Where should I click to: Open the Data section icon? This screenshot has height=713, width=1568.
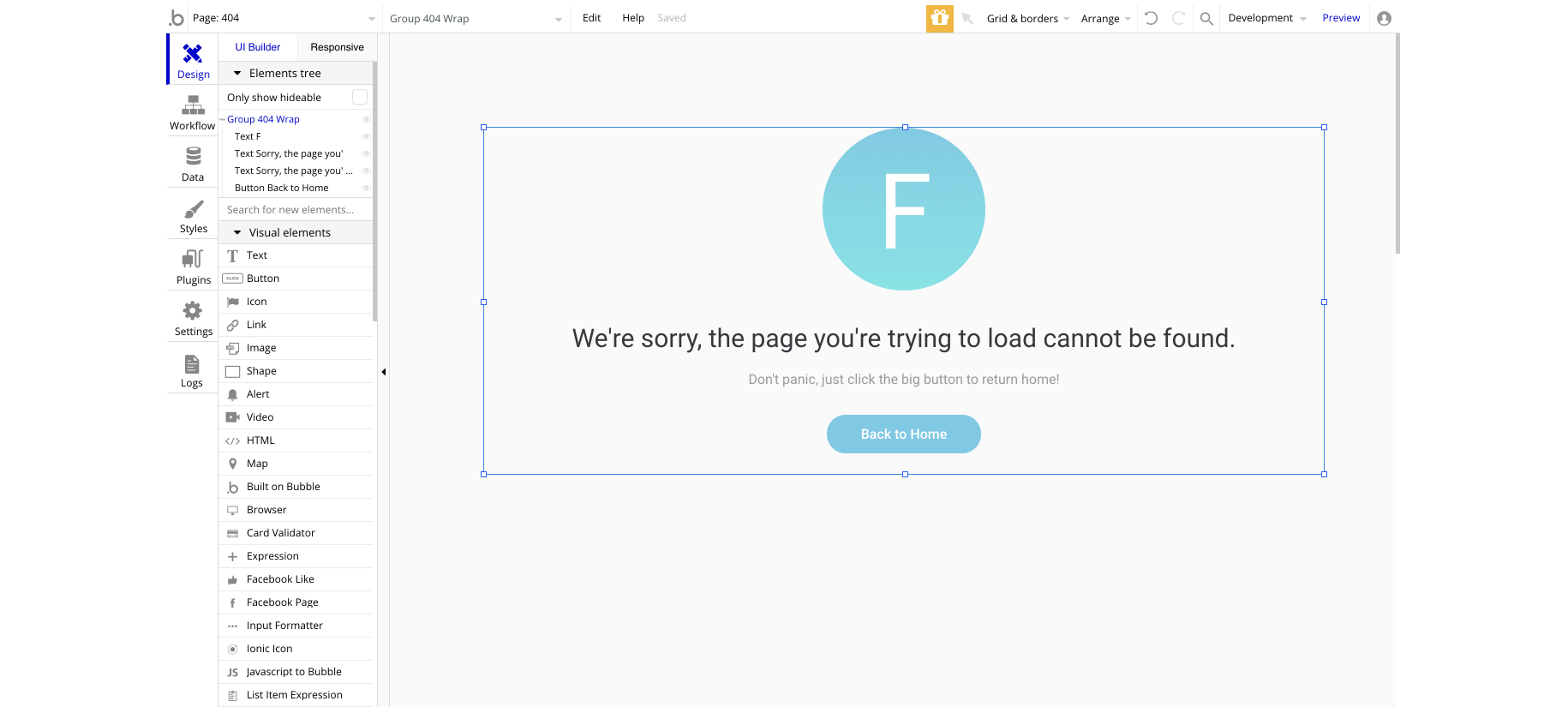tap(193, 157)
